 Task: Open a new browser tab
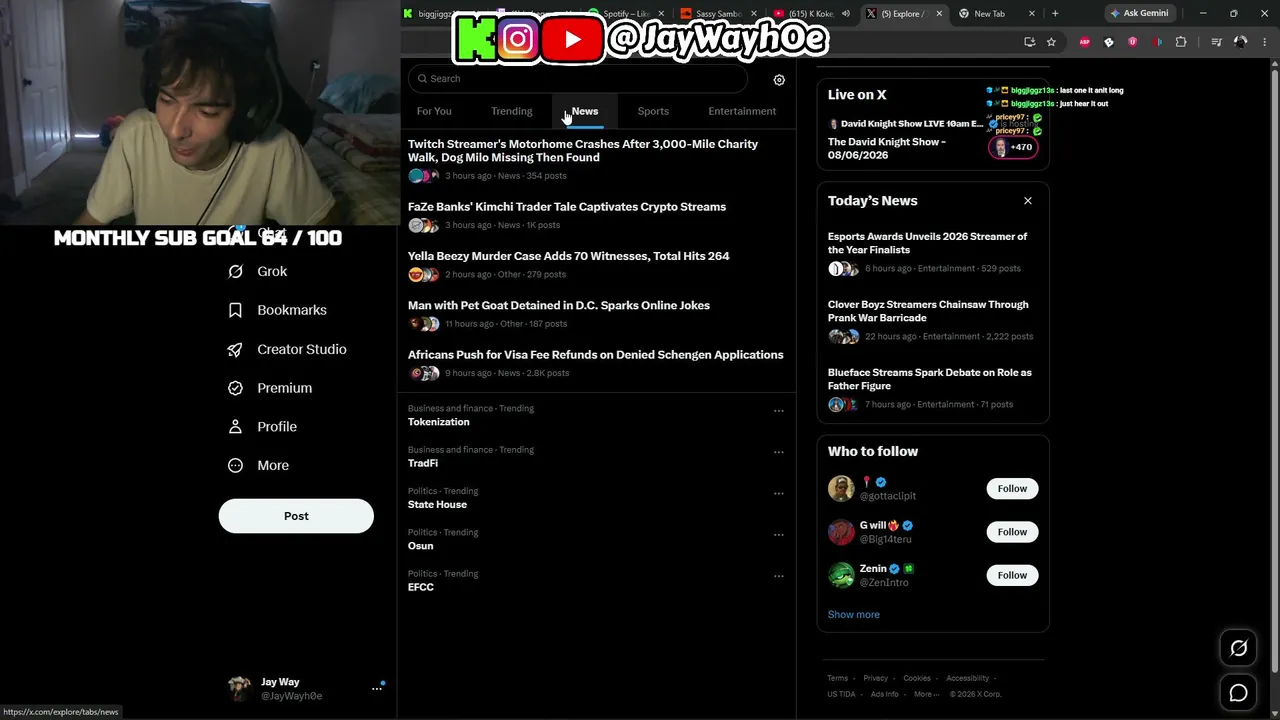[1055, 14]
